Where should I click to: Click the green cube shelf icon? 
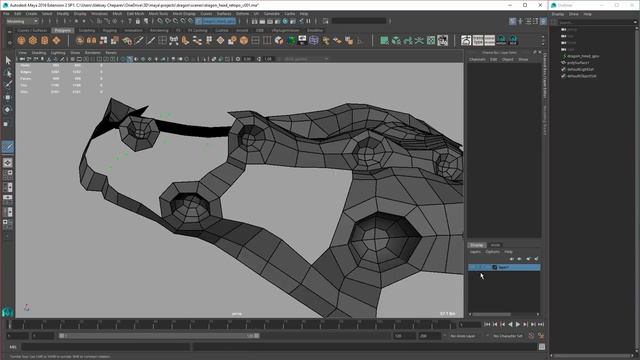point(396,40)
